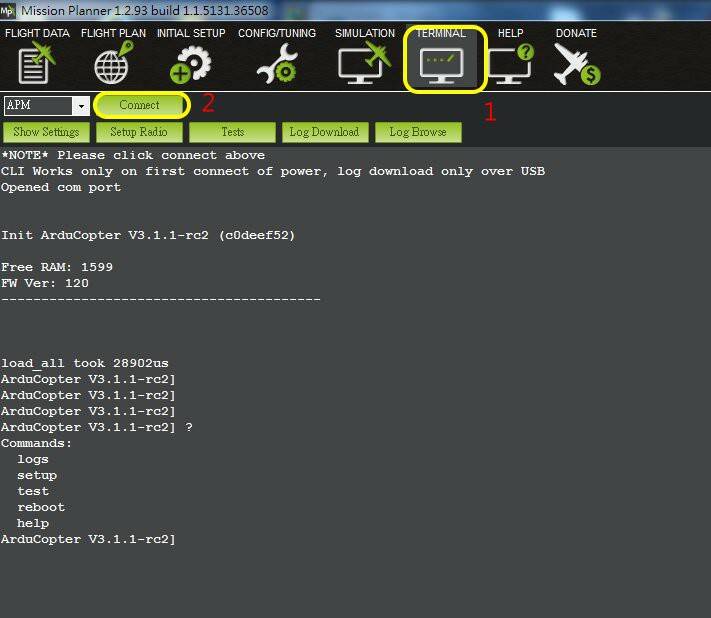Viewport: 711px width, 618px height.
Task: Click the 'logs' command in terminal list
Action: [x=33, y=459]
